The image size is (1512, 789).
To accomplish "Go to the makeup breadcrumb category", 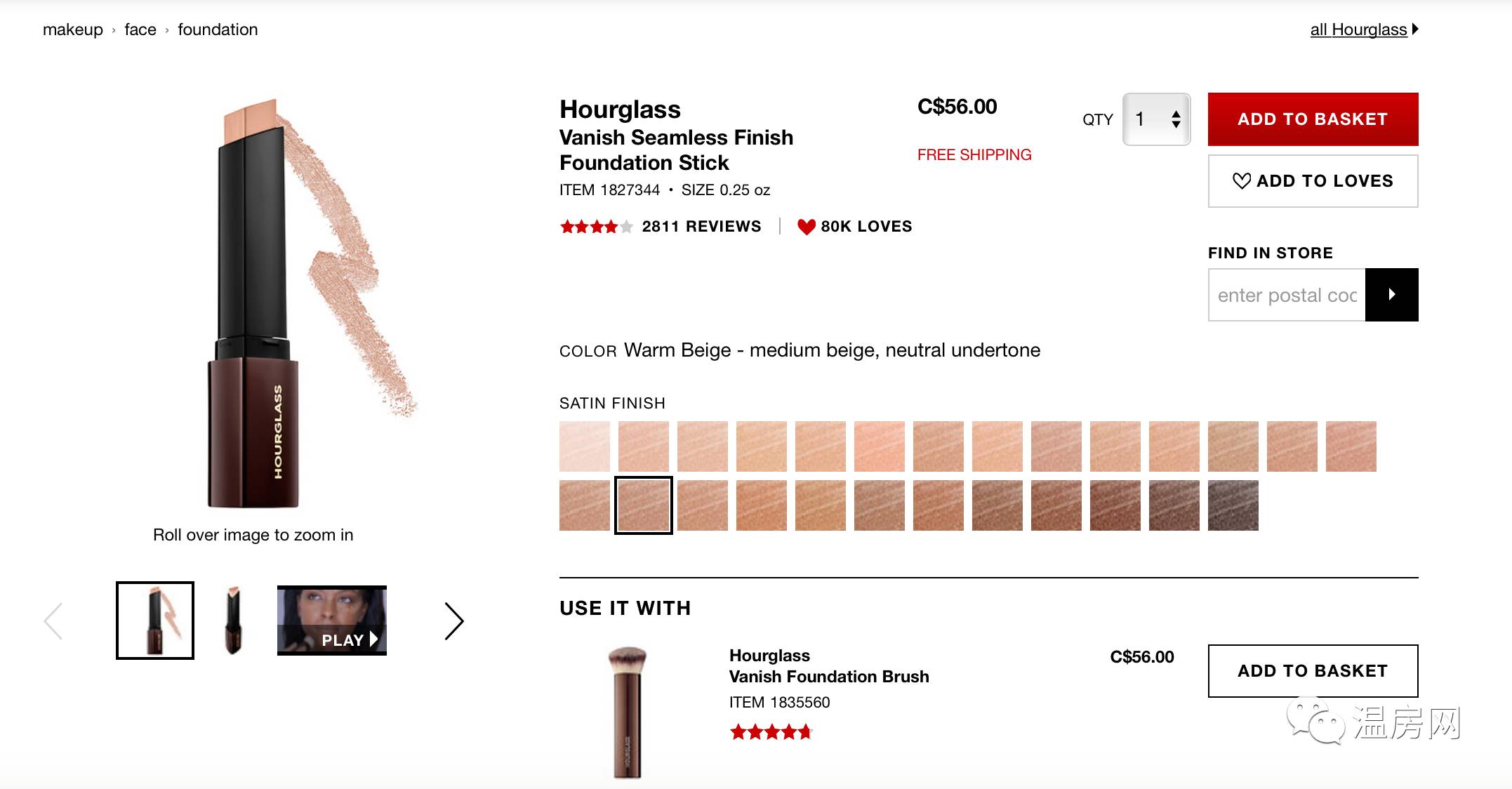I will point(73,29).
